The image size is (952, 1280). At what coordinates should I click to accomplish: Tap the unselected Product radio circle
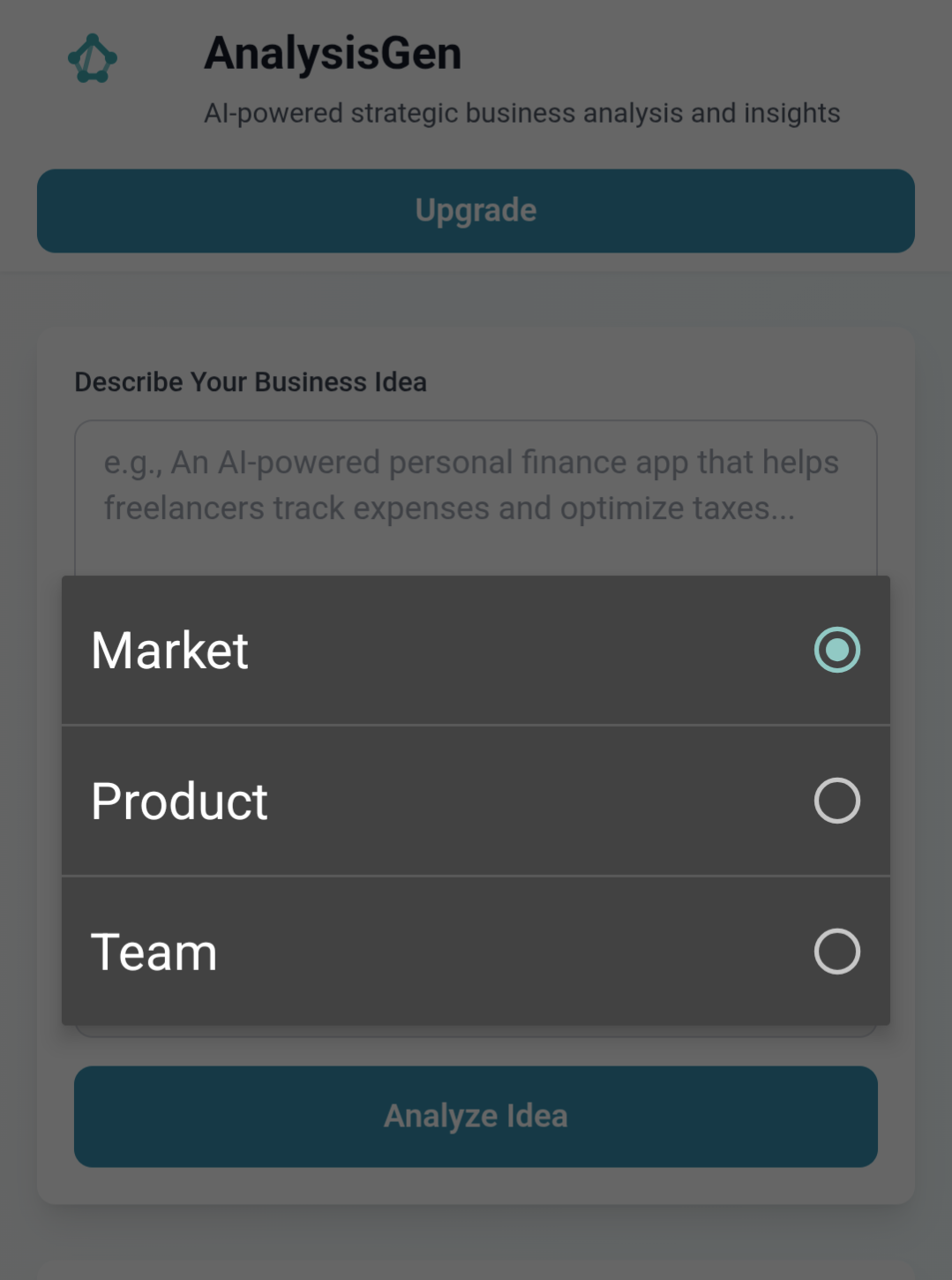click(x=836, y=801)
